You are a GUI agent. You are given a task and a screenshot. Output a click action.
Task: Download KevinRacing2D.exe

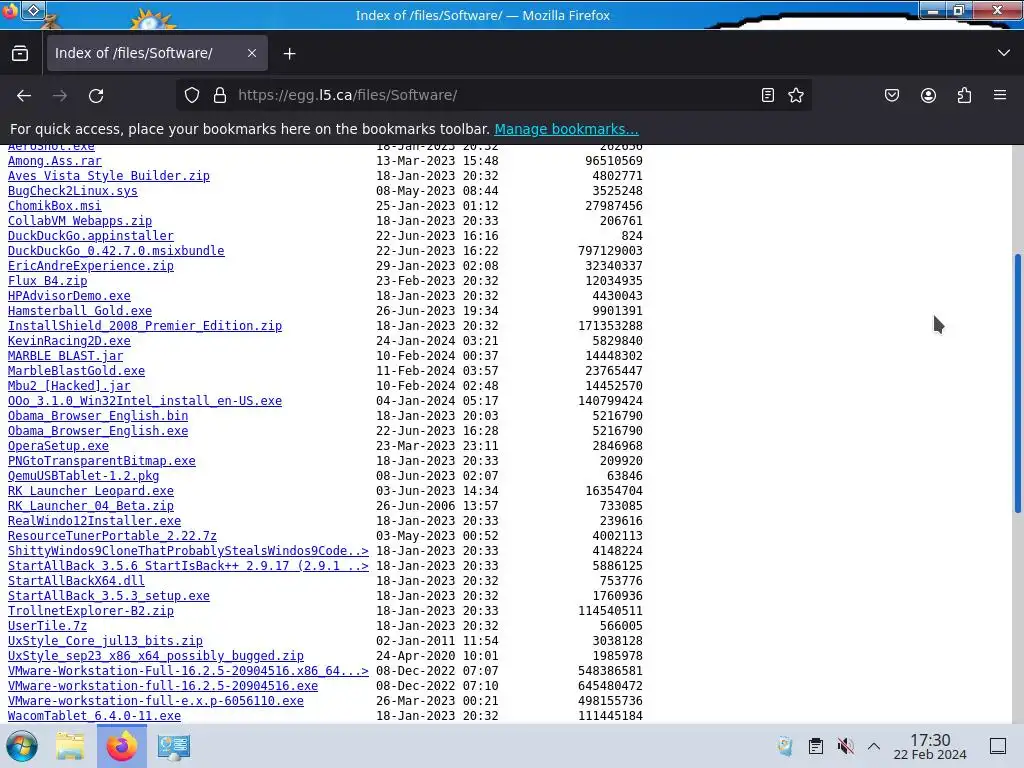click(x=69, y=341)
